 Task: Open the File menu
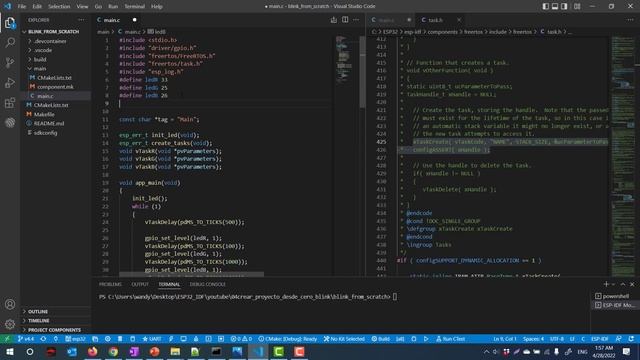(22, 6)
